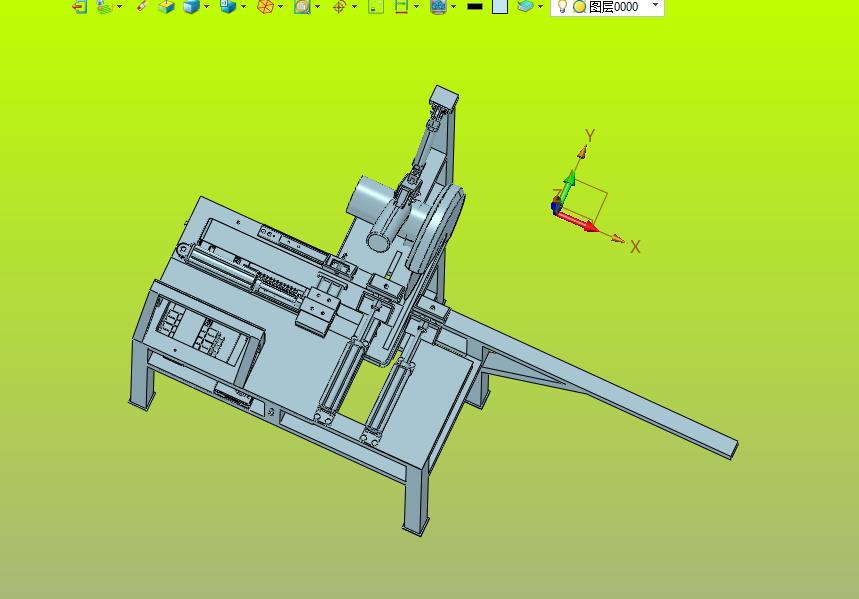The image size is (859, 599).
Task: Open dropdown next to green stacked planes icon
Action: pos(119,7)
